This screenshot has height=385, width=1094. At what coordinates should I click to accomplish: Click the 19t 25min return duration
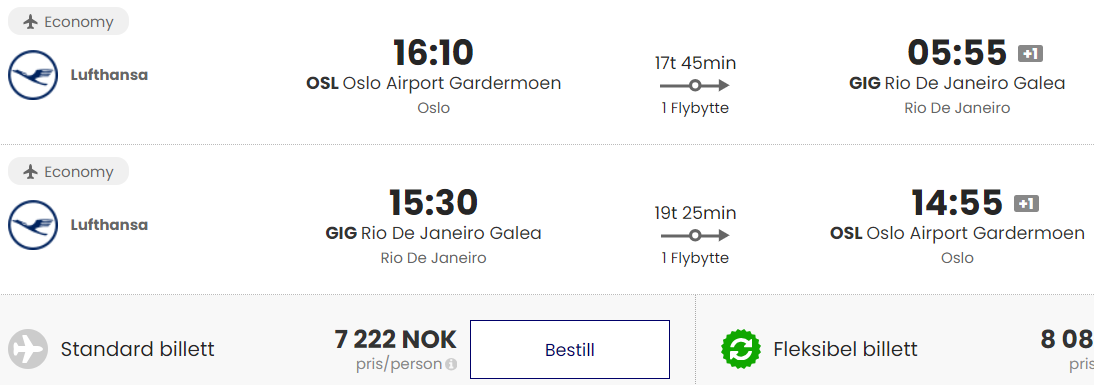click(x=695, y=213)
